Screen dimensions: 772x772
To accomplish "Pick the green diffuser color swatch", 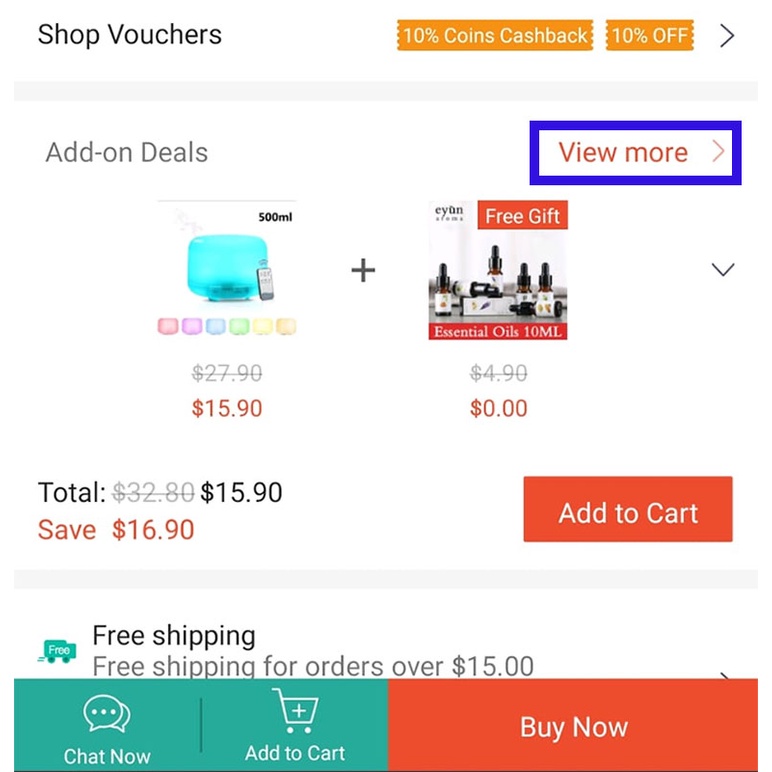I will [239, 326].
